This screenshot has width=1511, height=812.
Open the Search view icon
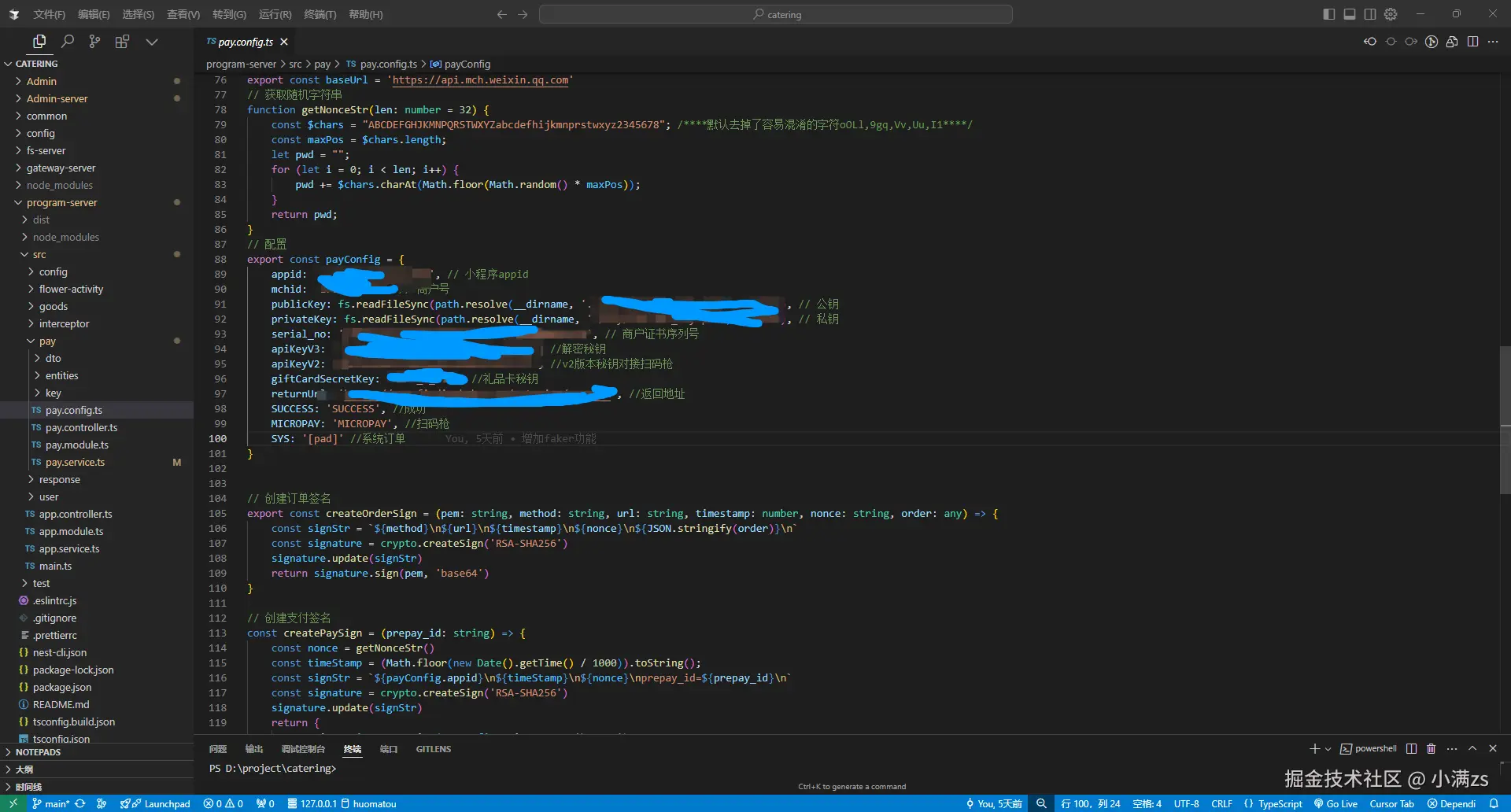pos(68,42)
